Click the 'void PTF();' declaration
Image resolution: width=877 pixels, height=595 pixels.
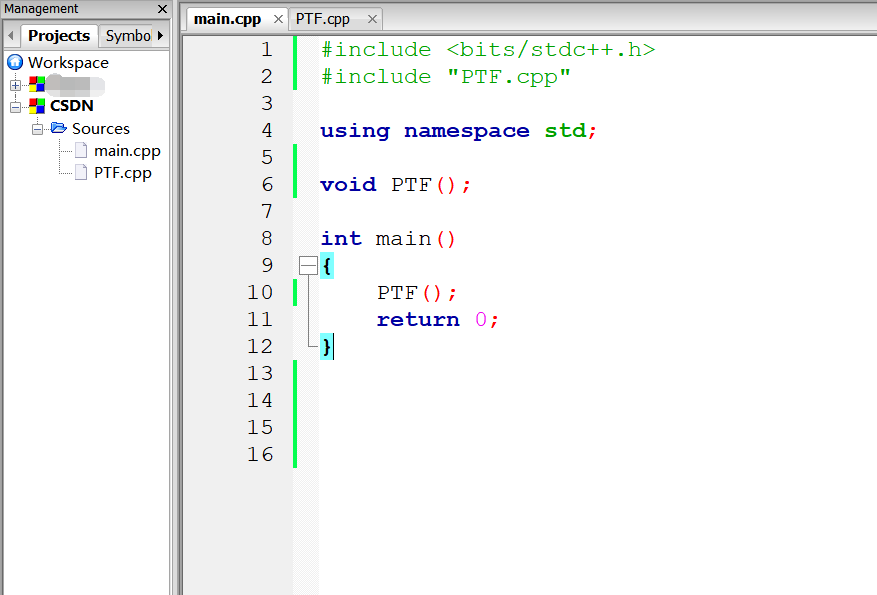[x=396, y=185]
